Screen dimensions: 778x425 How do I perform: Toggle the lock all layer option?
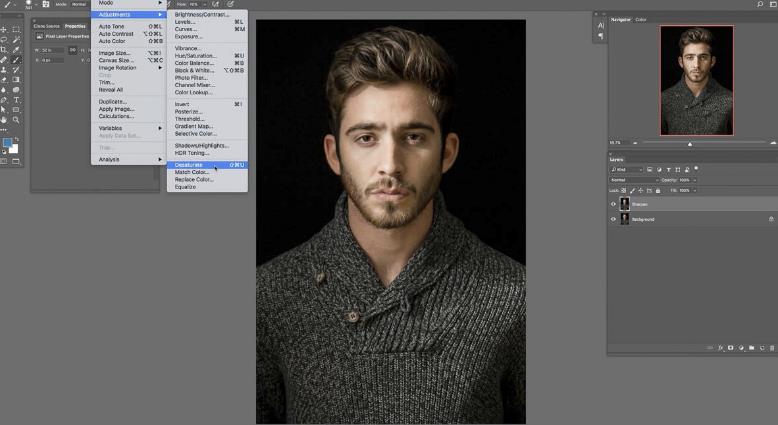pyautogui.click(x=660, y=190)
